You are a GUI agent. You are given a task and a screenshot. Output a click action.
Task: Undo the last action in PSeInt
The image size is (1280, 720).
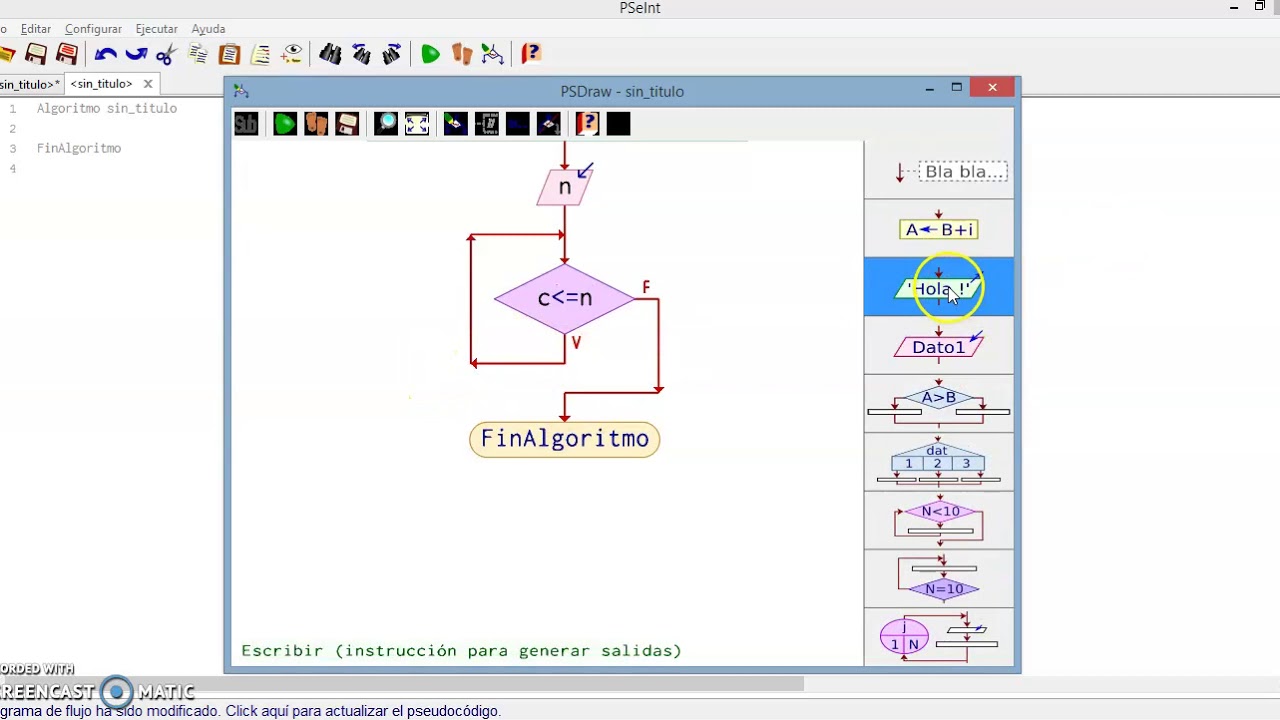(106, 54)
